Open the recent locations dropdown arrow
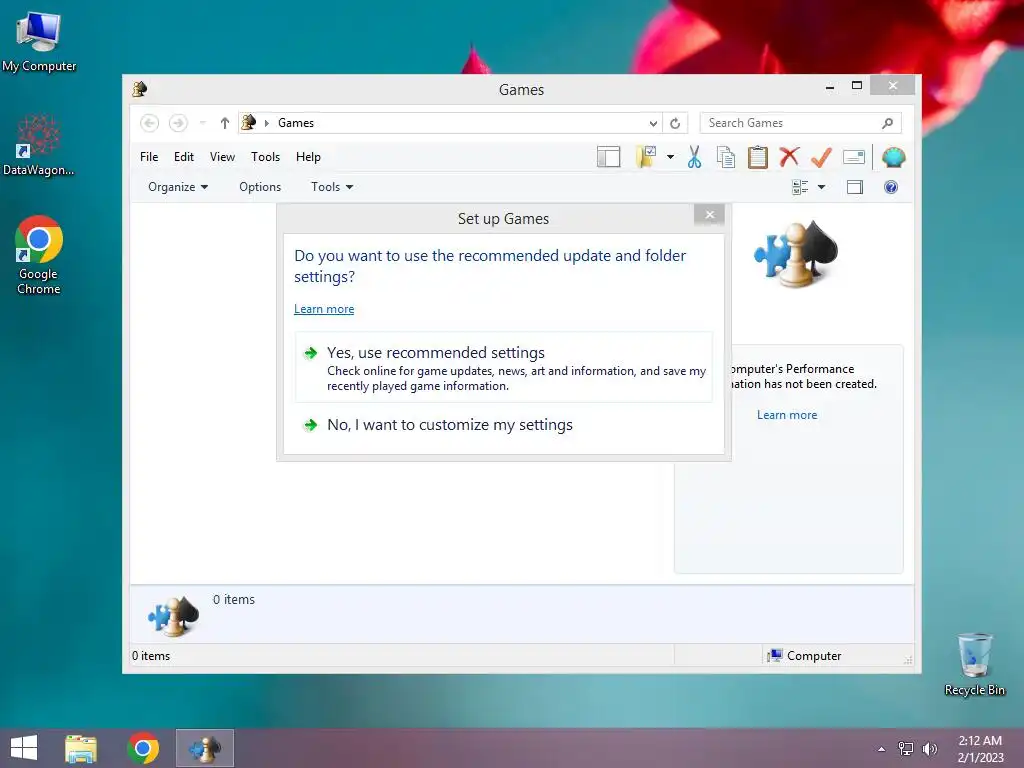 (202, 123)
